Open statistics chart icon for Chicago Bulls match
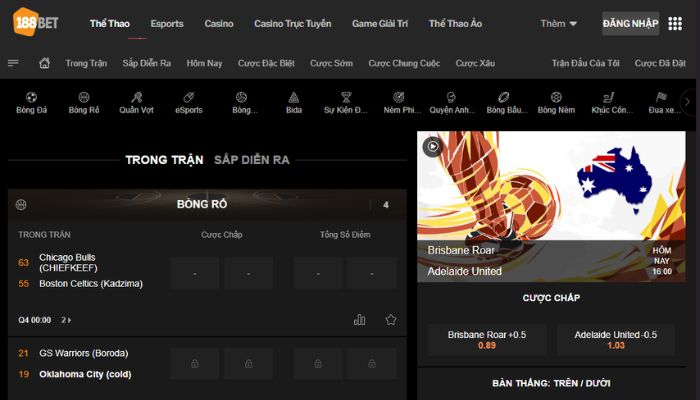The height and width of the screenshot is (400, 700). 359,320
